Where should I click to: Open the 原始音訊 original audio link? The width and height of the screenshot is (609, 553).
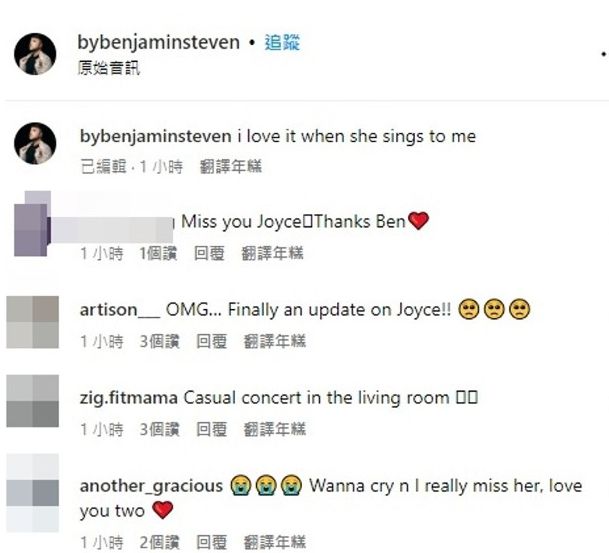point(109,68)
